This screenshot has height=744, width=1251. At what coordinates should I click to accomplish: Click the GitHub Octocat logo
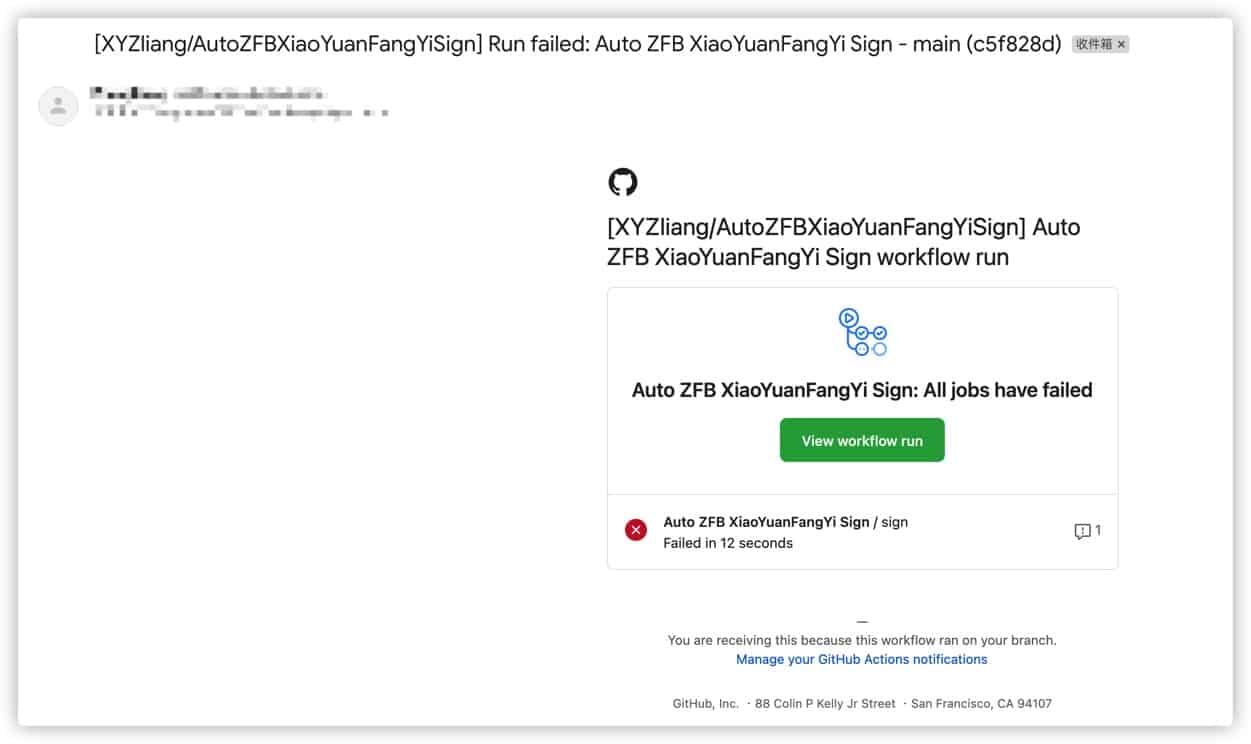[622, 182]
